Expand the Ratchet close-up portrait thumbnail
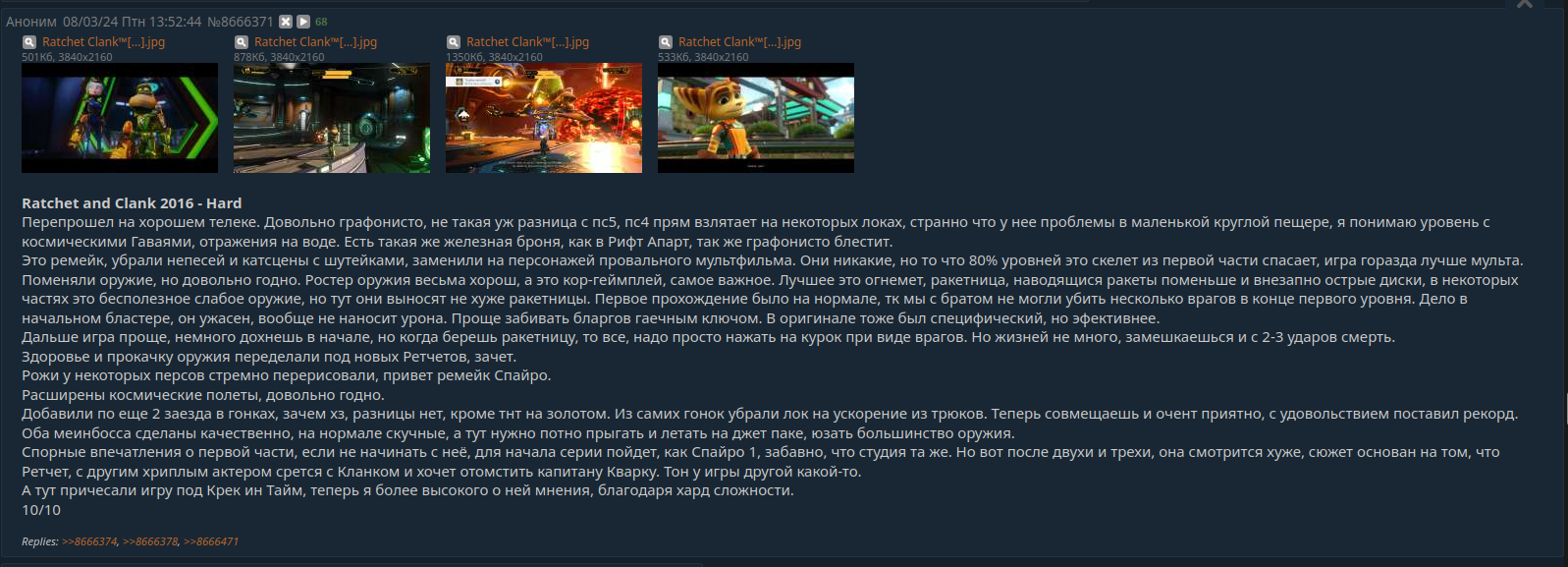The width and height of the screenshot is (1568, 567). [756, 118]
